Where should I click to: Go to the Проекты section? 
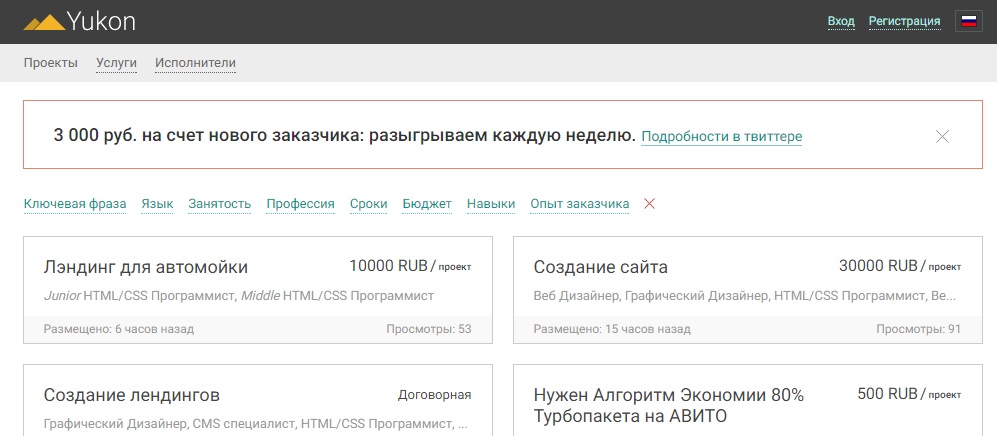pos(50,63)
